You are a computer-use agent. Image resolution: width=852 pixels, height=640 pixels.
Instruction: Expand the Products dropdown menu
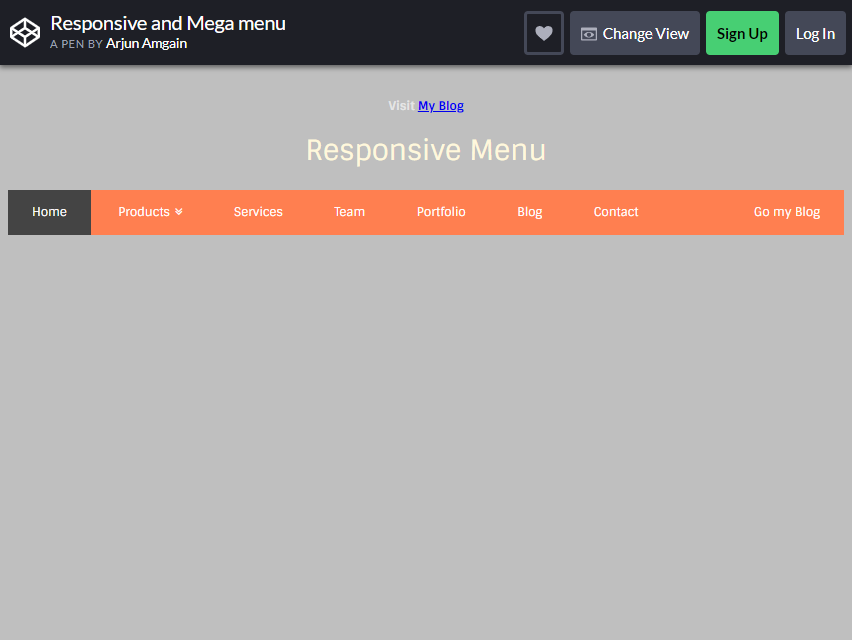150,212
